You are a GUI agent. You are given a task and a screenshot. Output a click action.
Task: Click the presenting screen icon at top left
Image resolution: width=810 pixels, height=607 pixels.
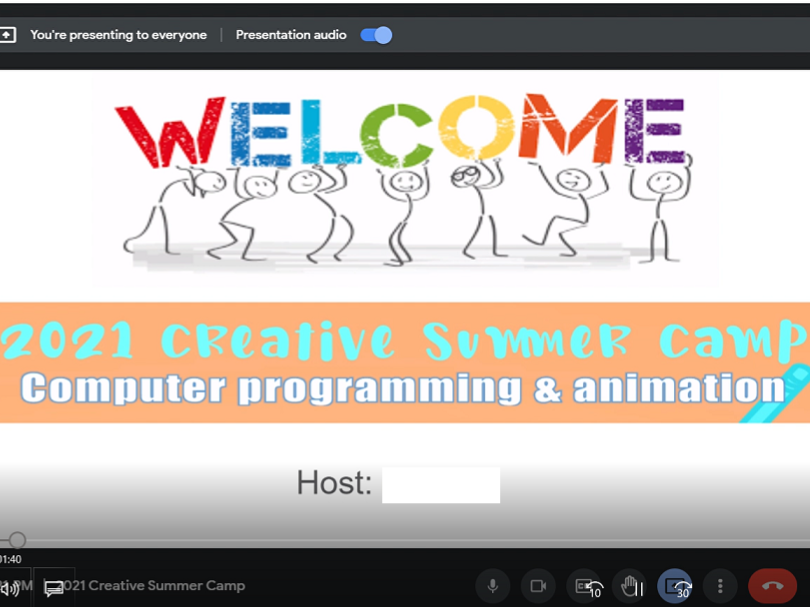click(x=8, y=35)
